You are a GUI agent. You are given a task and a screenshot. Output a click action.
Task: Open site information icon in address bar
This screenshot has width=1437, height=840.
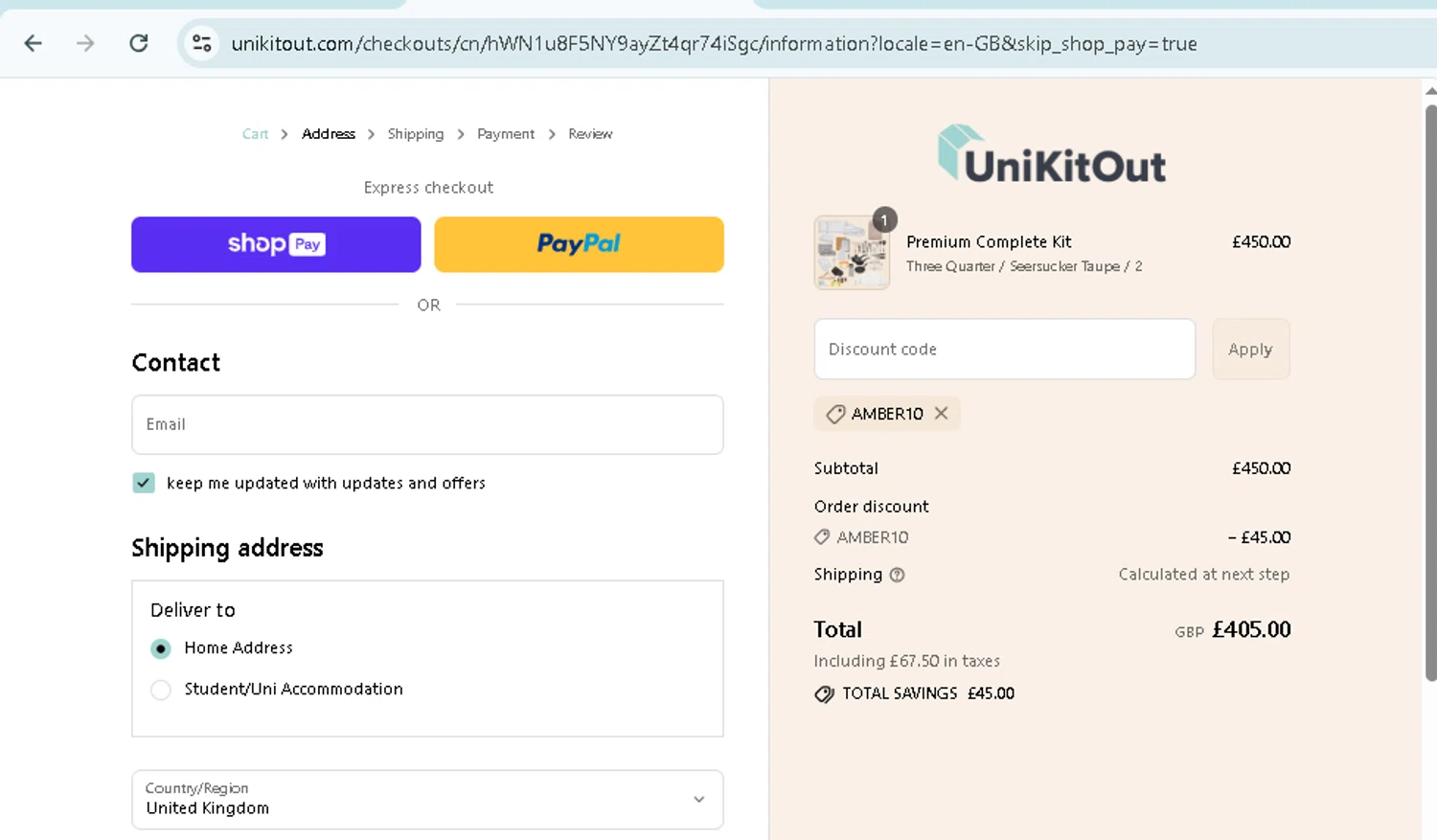tap(202, 43)
